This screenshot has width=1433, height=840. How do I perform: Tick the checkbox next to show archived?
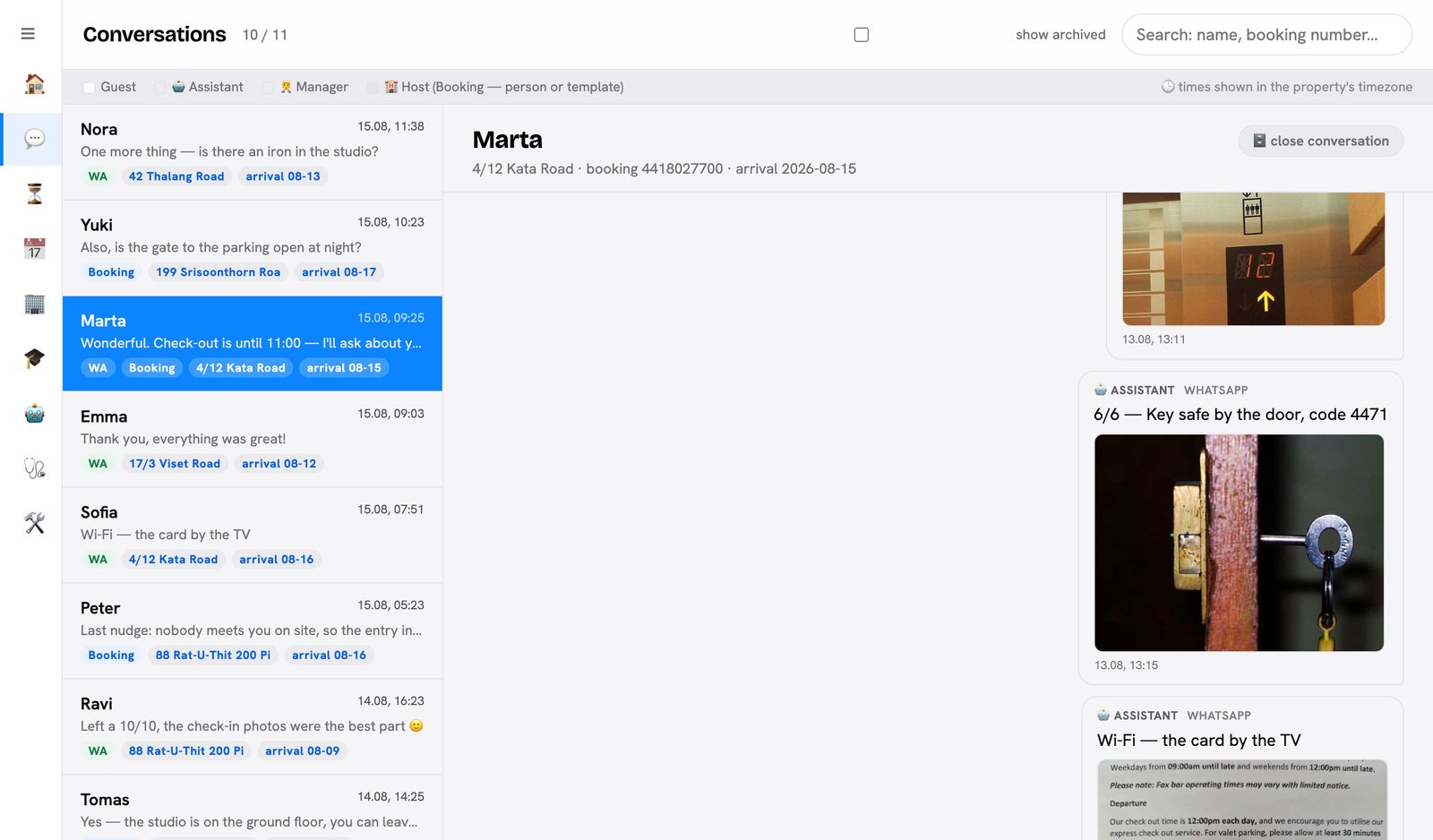[862, 35]
